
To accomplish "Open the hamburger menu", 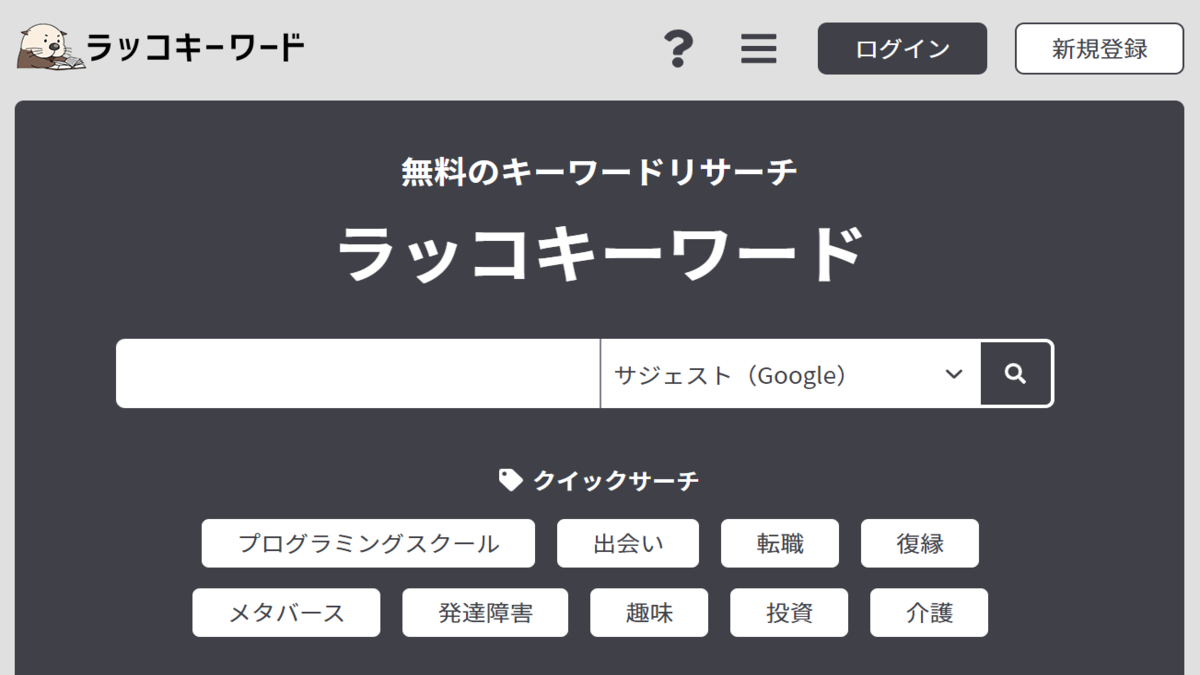I will tap(758, 48).
